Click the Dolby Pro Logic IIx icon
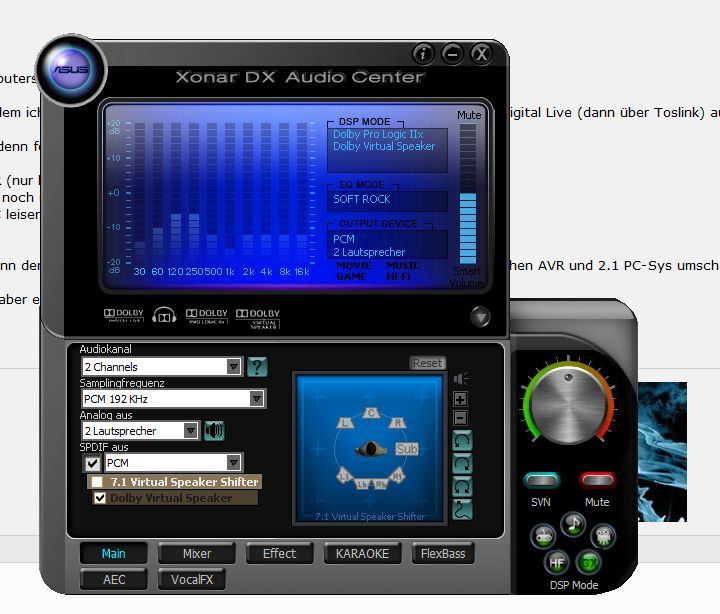The height and width of the screenshot is (614, 720). click(207, 315)
